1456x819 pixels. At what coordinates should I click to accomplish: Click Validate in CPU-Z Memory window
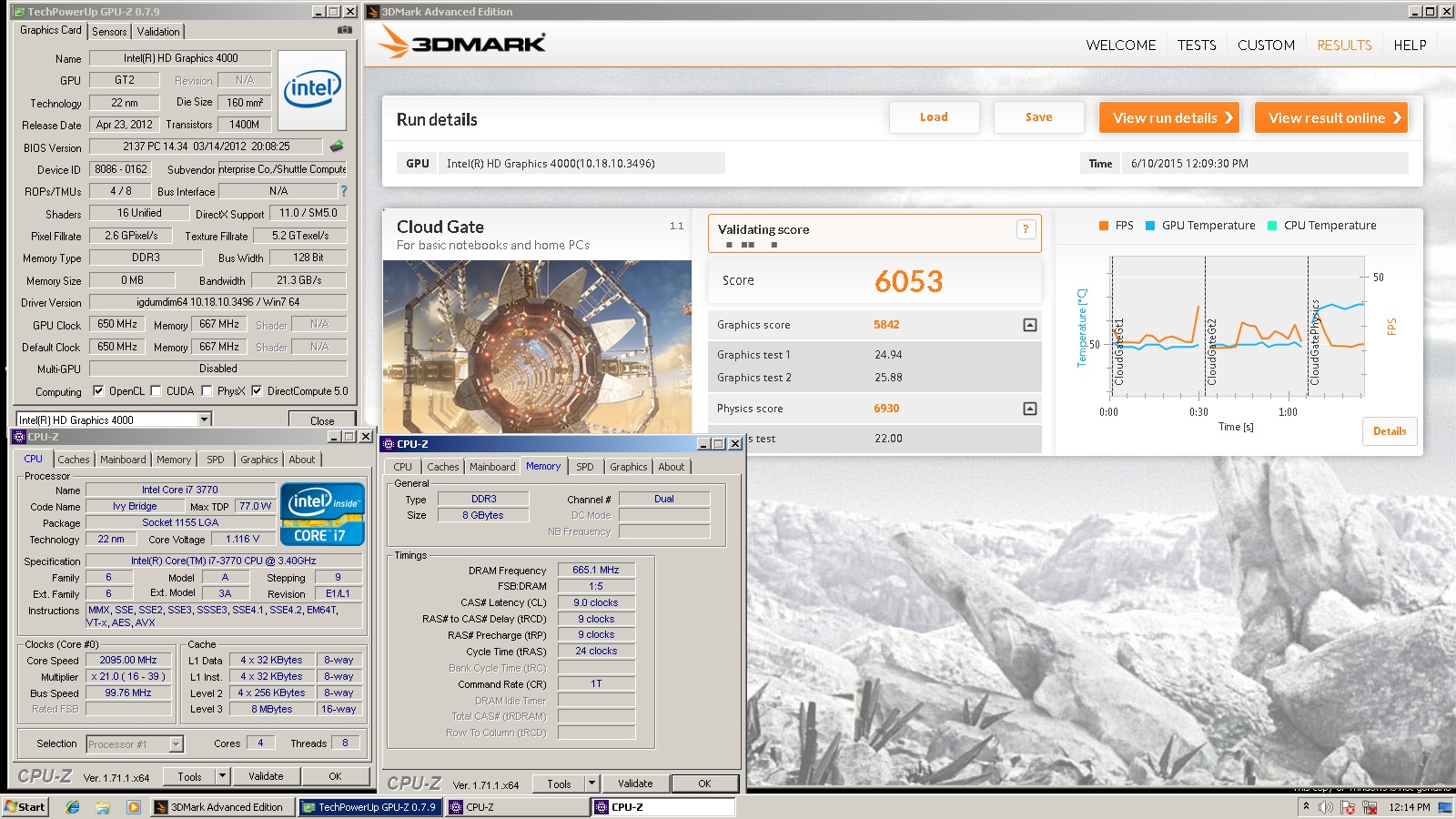tap(635, 784)
